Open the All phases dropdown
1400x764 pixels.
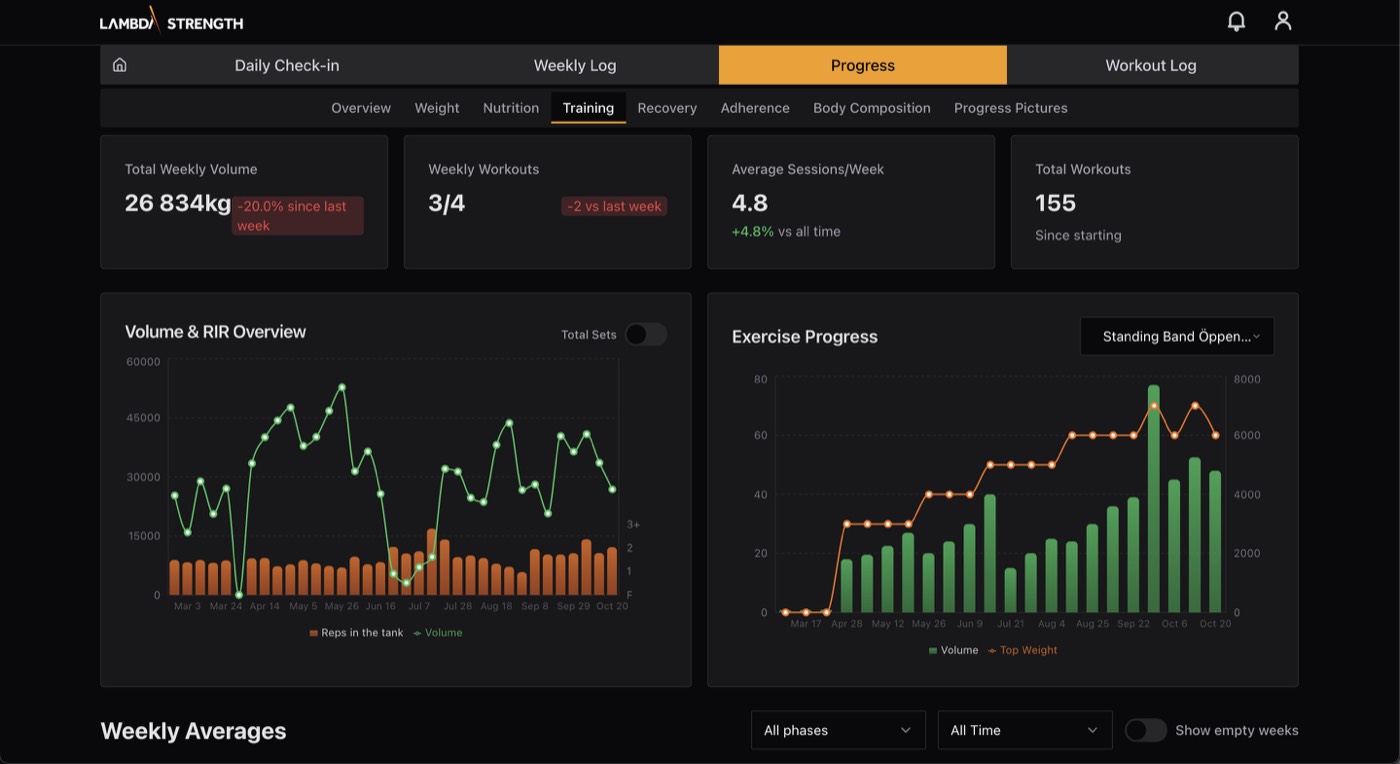[x=838, y=730]
